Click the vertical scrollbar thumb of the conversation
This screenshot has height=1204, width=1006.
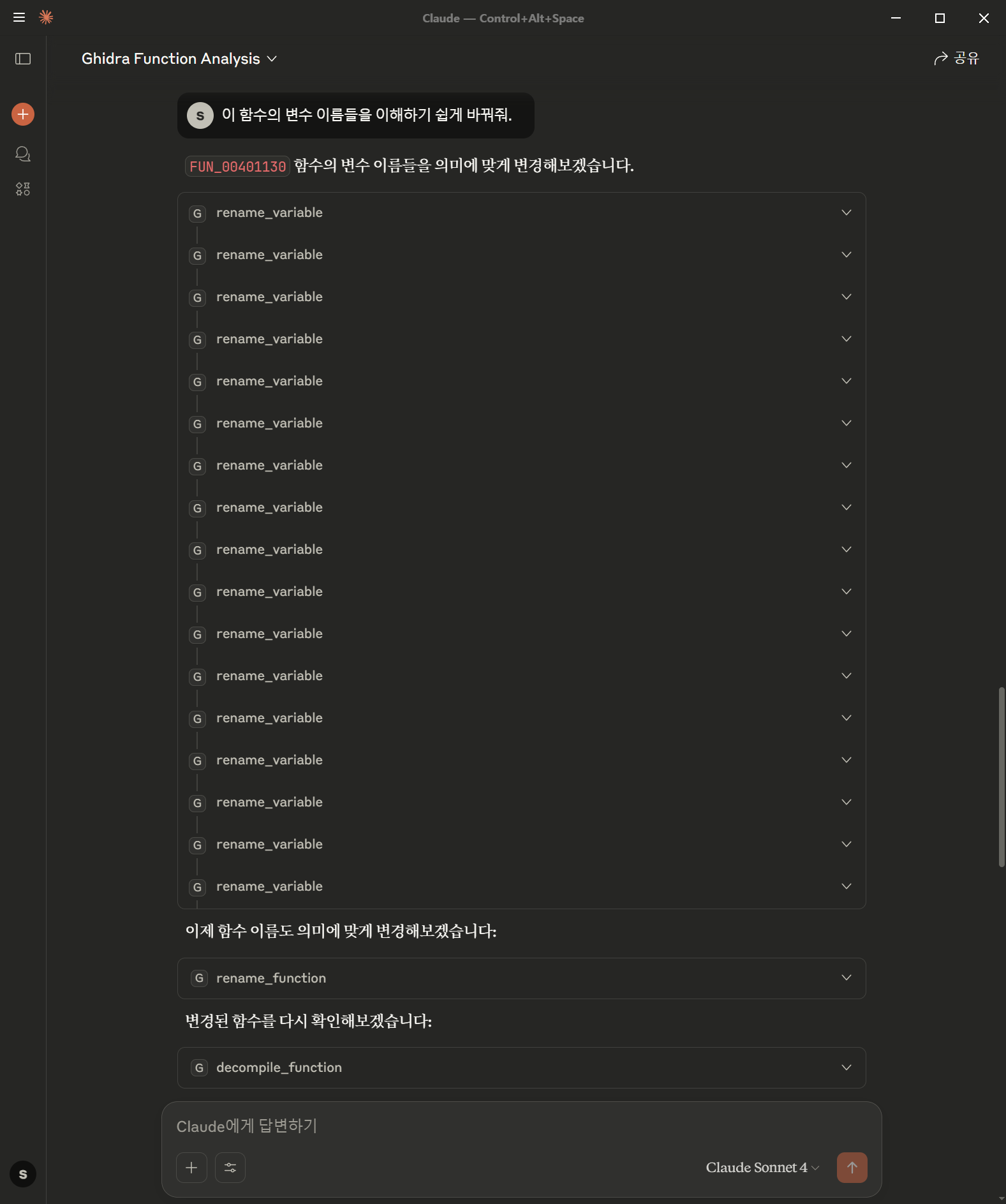[x=1002, y=777]
